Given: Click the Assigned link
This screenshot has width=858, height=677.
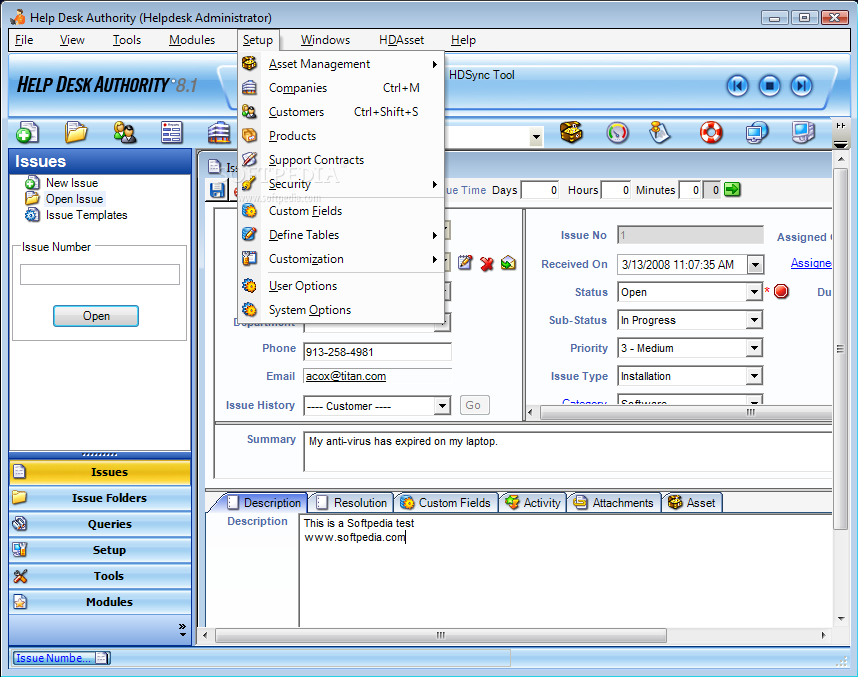Looking at the screenshot, I should (810, 263).
